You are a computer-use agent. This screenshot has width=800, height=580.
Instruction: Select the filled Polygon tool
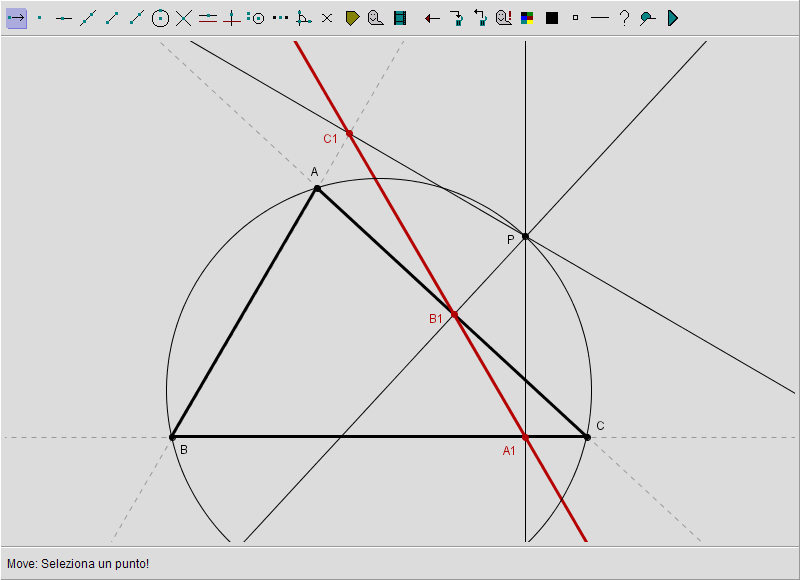(352, 18)
